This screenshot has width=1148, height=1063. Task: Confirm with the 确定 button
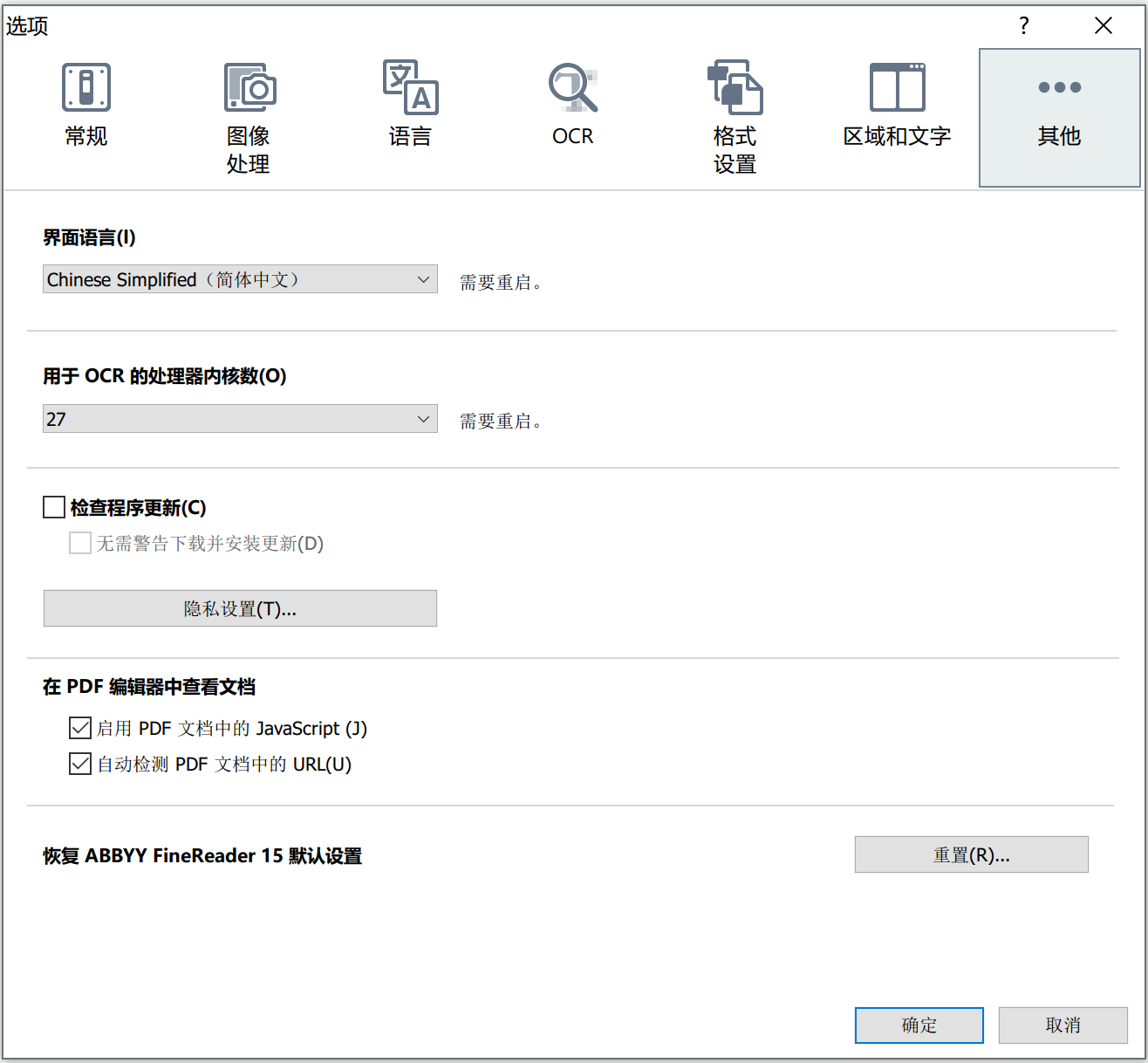tap(919, 1025)
